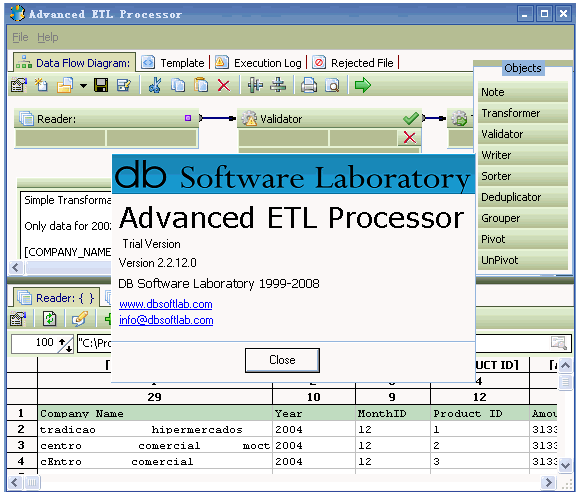This screenshot has height=494, width=578.
Task: Select Writer in the Objects panel
Action: click(x=523, y=155)
